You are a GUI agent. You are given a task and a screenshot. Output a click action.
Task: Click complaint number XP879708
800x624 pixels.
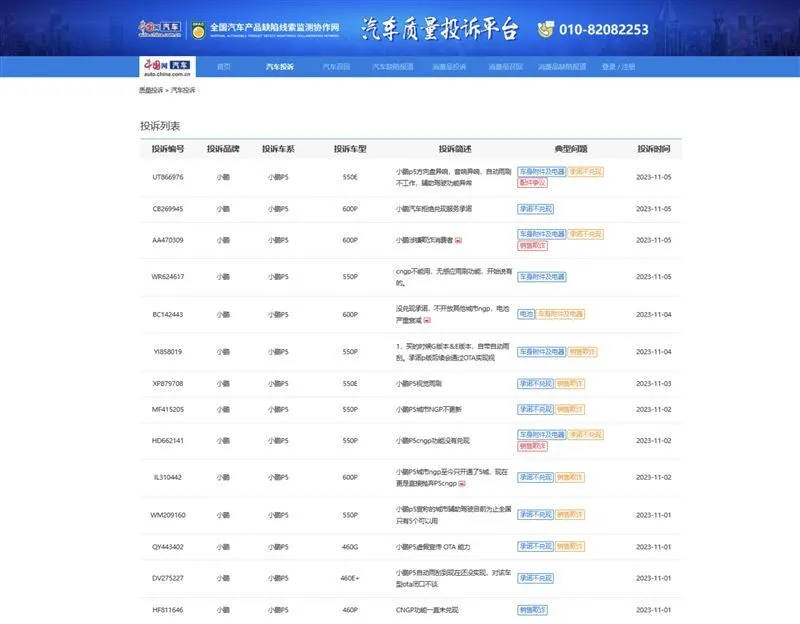coord(168,383)
